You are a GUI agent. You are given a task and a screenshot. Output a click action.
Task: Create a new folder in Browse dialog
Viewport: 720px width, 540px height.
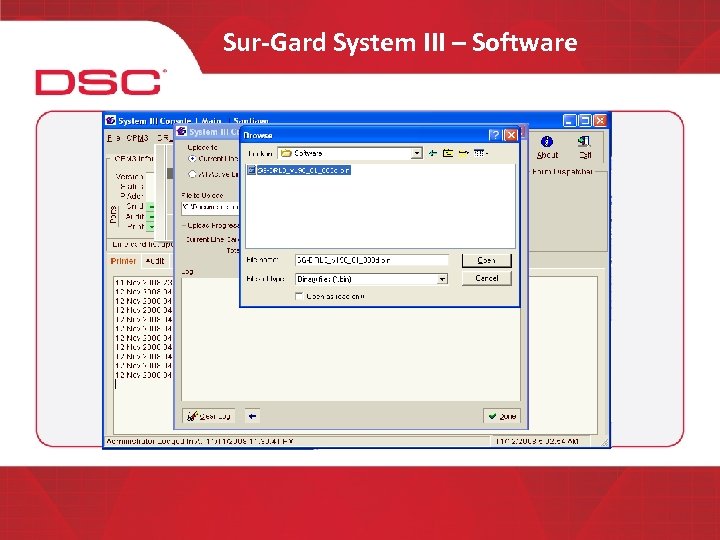click(x=463, y=153)
